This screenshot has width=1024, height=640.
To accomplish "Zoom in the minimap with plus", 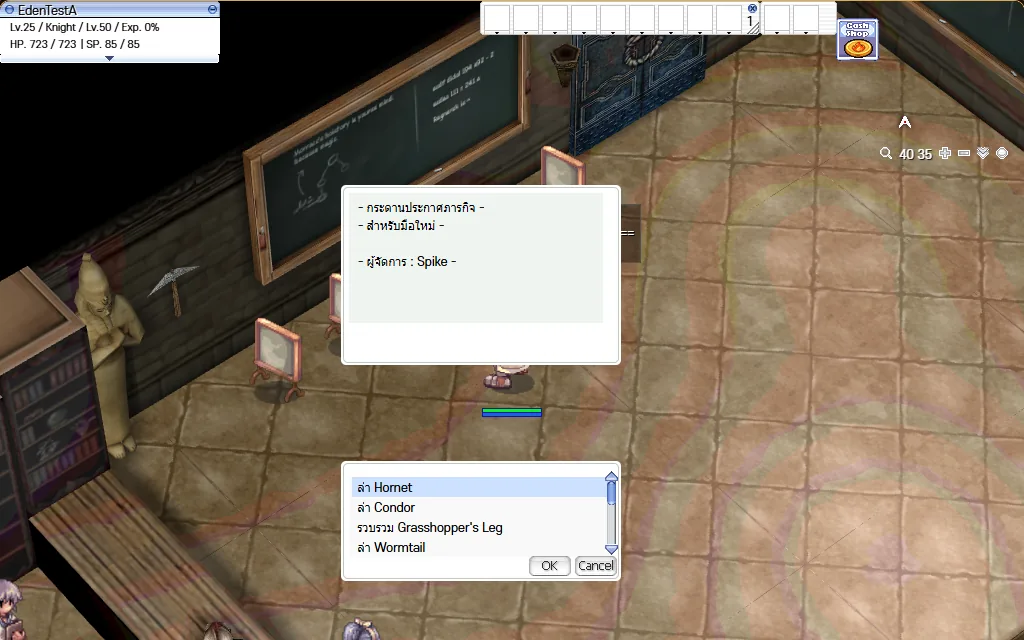I will pos(944,153).
